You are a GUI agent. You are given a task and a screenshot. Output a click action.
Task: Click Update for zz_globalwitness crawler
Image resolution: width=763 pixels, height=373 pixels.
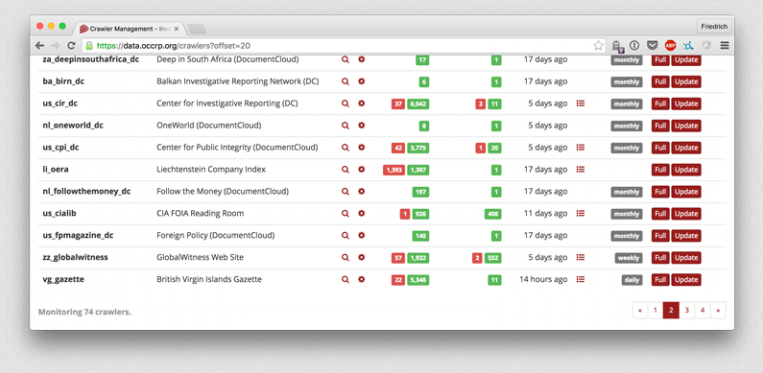click(x=686, y=258)
